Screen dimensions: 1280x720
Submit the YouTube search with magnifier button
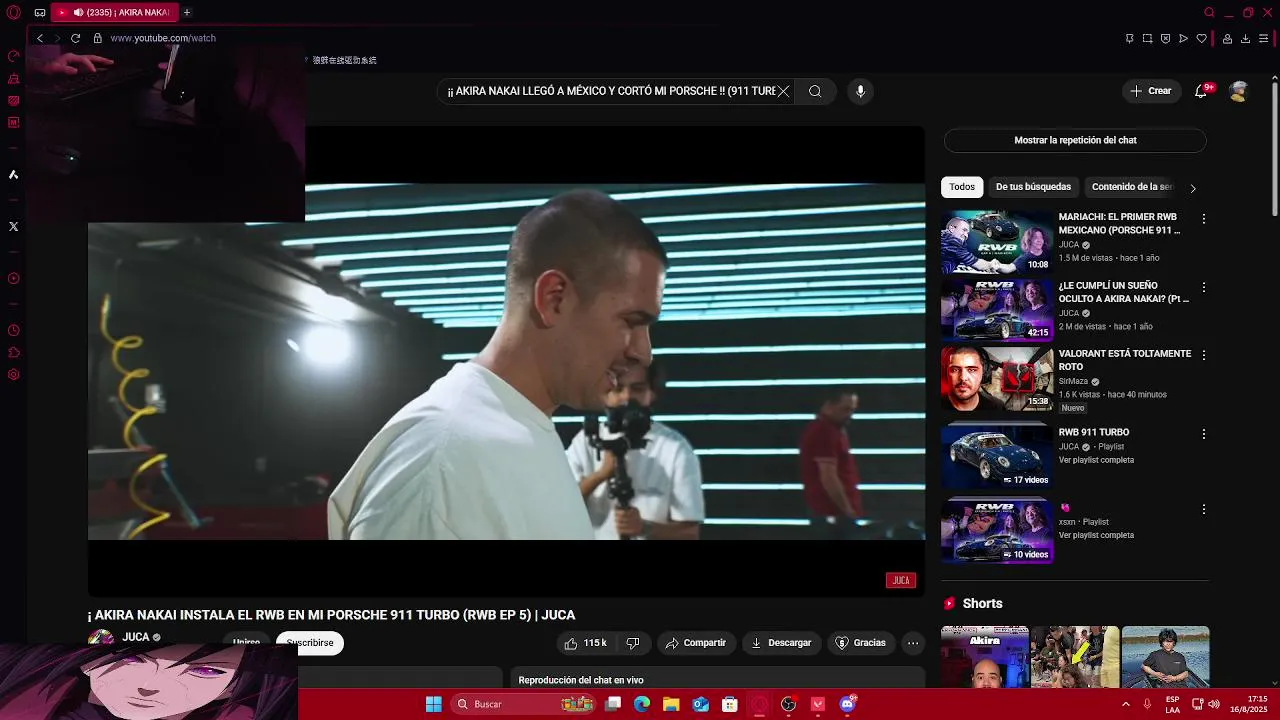coord(815,91)
